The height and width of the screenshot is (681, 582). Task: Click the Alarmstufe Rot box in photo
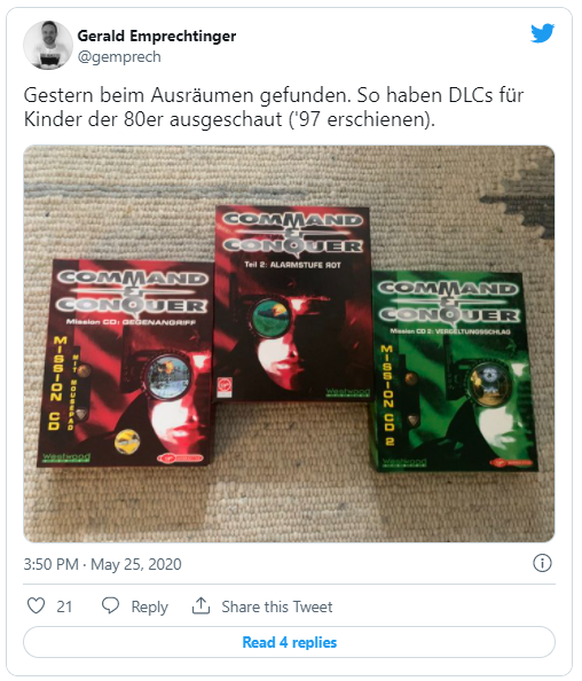click(x=292, y=304)
